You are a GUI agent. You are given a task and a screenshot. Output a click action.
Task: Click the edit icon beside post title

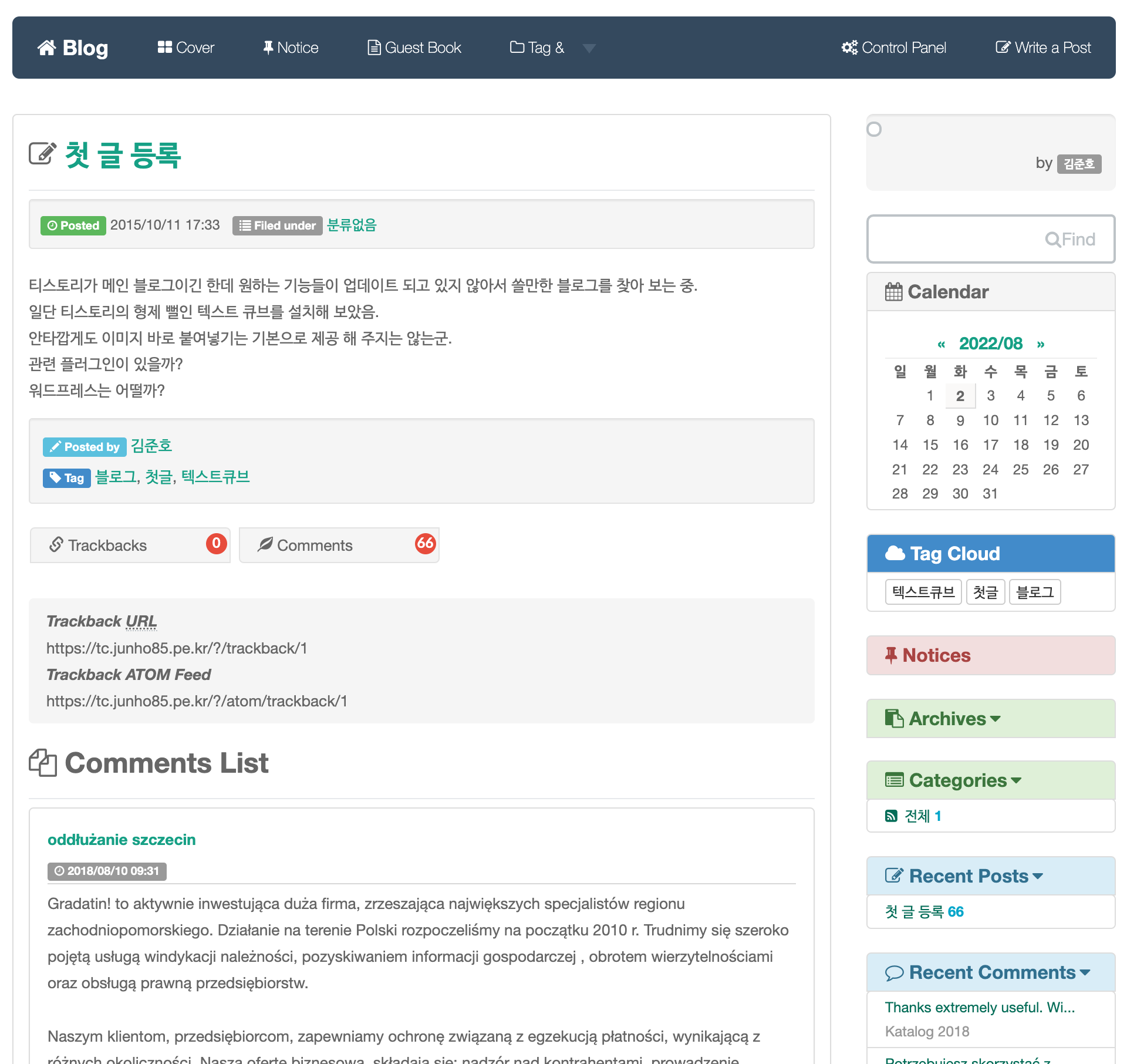point(42,154)
